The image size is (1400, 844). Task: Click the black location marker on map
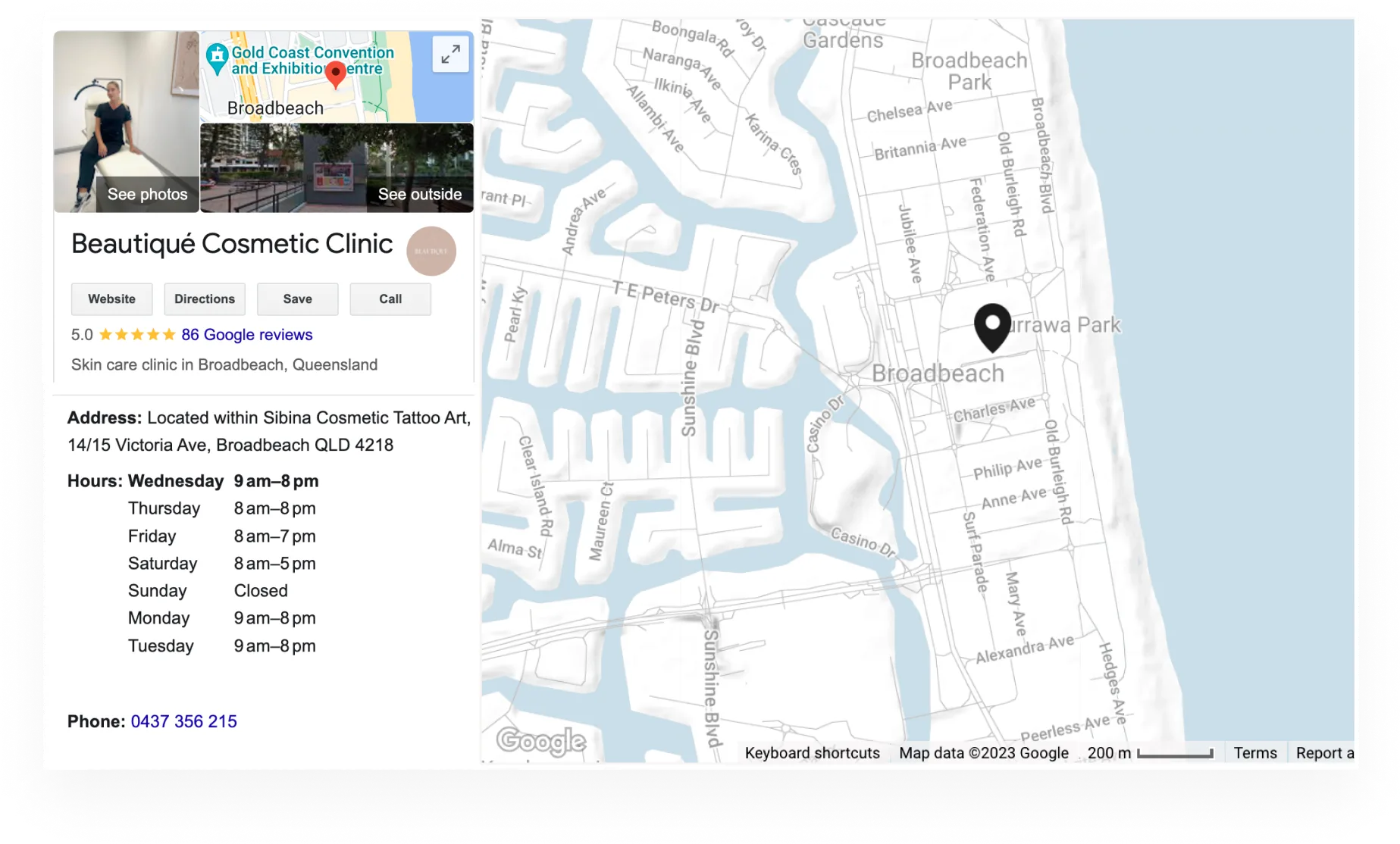[x=991, y=327]
